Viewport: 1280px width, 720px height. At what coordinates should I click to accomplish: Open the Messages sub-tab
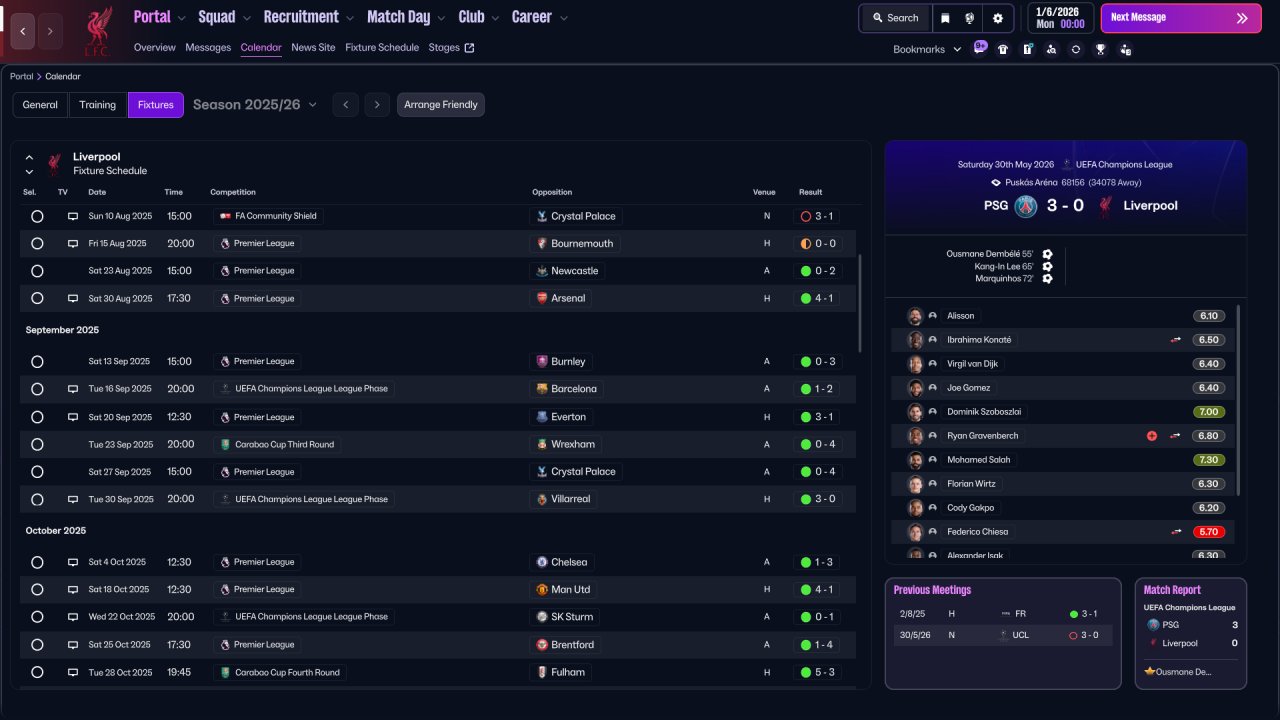click(x=208, y=47)
